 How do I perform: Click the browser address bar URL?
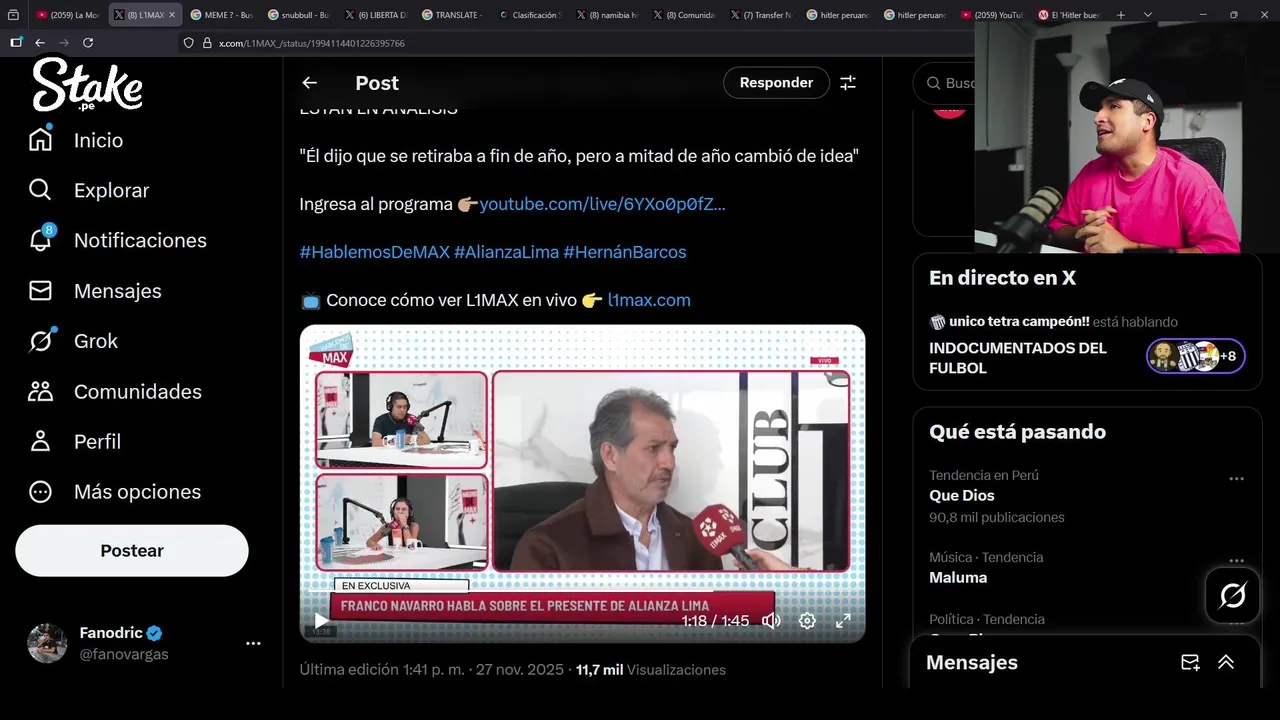click(312, 43)
